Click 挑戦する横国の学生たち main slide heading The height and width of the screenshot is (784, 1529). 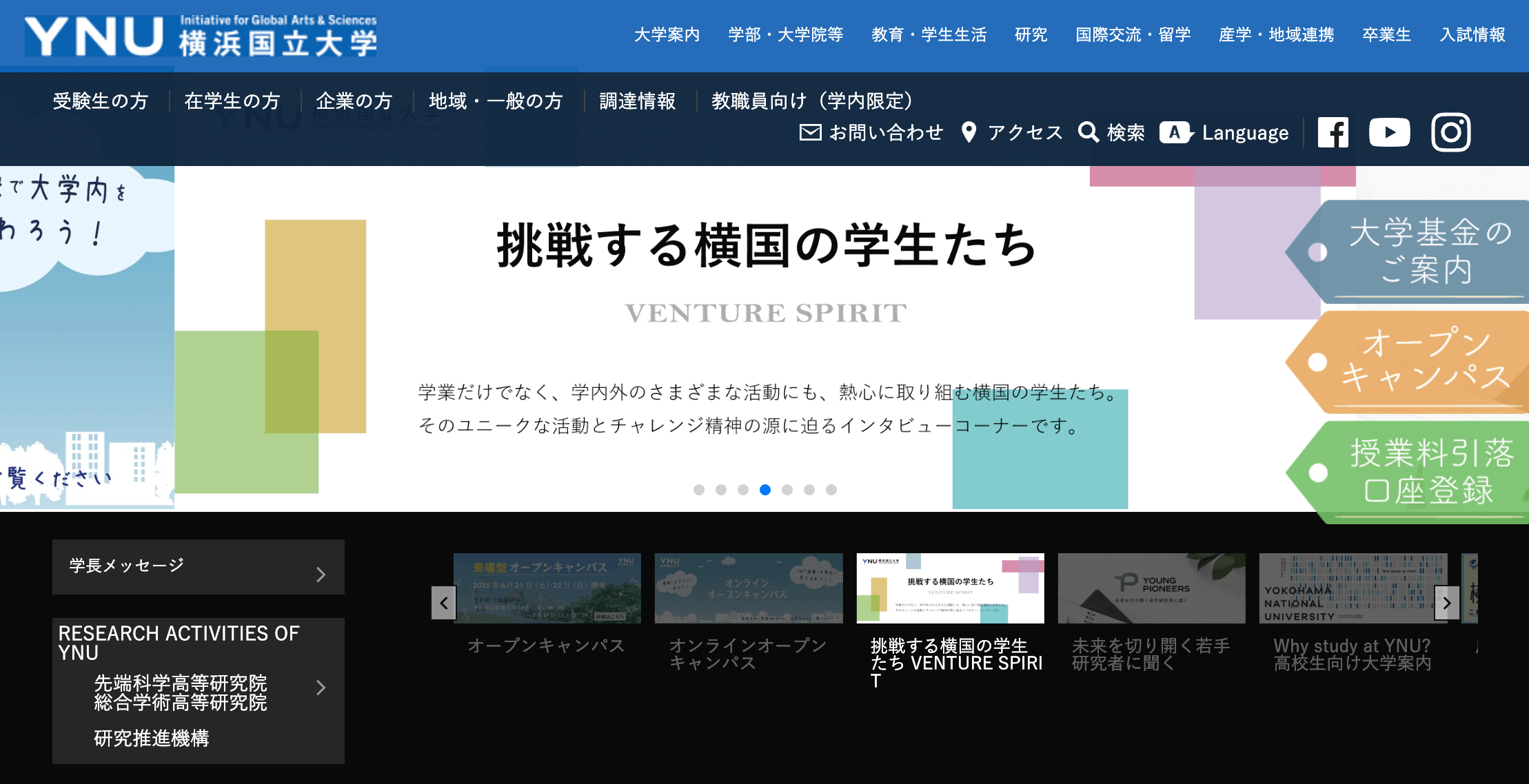click(x=767, y=245)
